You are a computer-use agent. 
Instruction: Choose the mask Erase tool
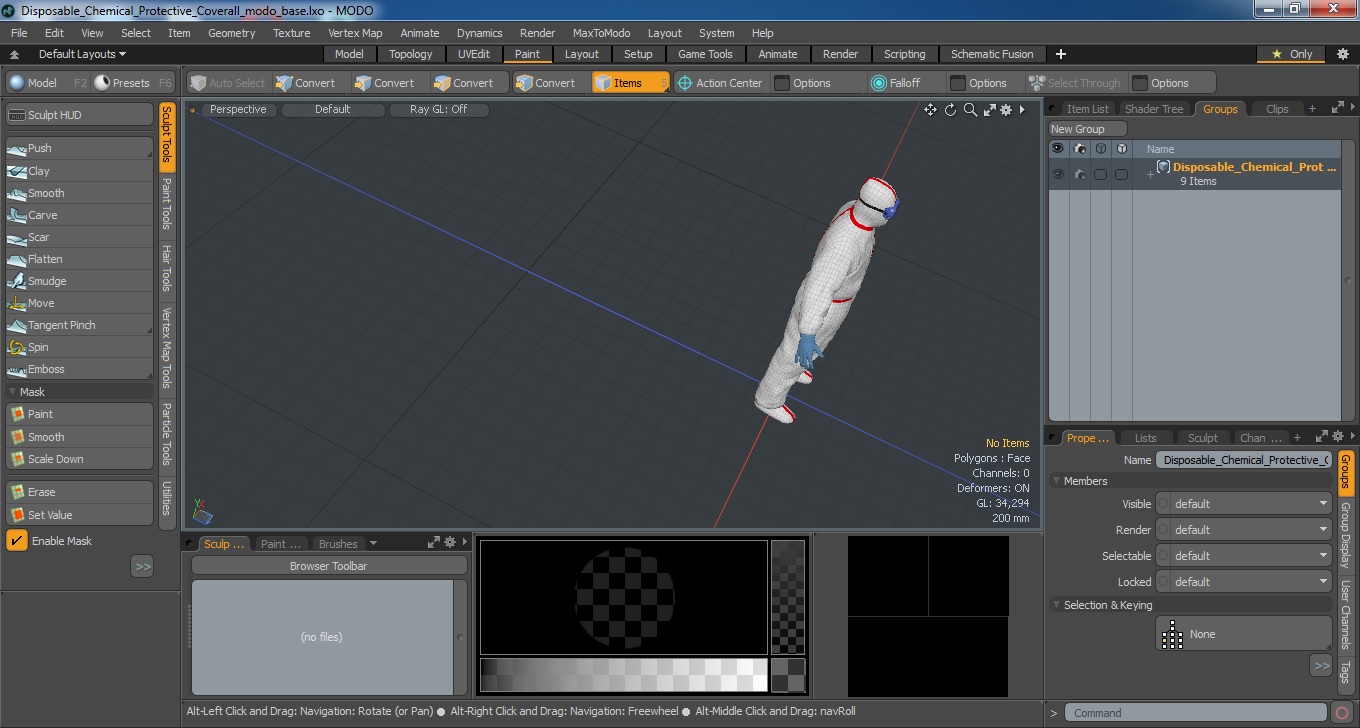pyautogui.click(x=79, y=492)
